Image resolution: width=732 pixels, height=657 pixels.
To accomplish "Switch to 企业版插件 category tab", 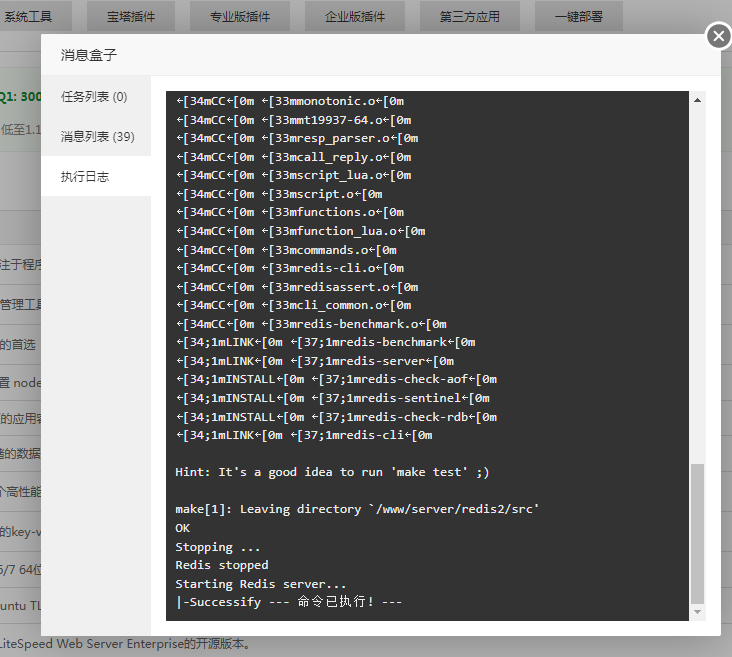I will point(355,16).
